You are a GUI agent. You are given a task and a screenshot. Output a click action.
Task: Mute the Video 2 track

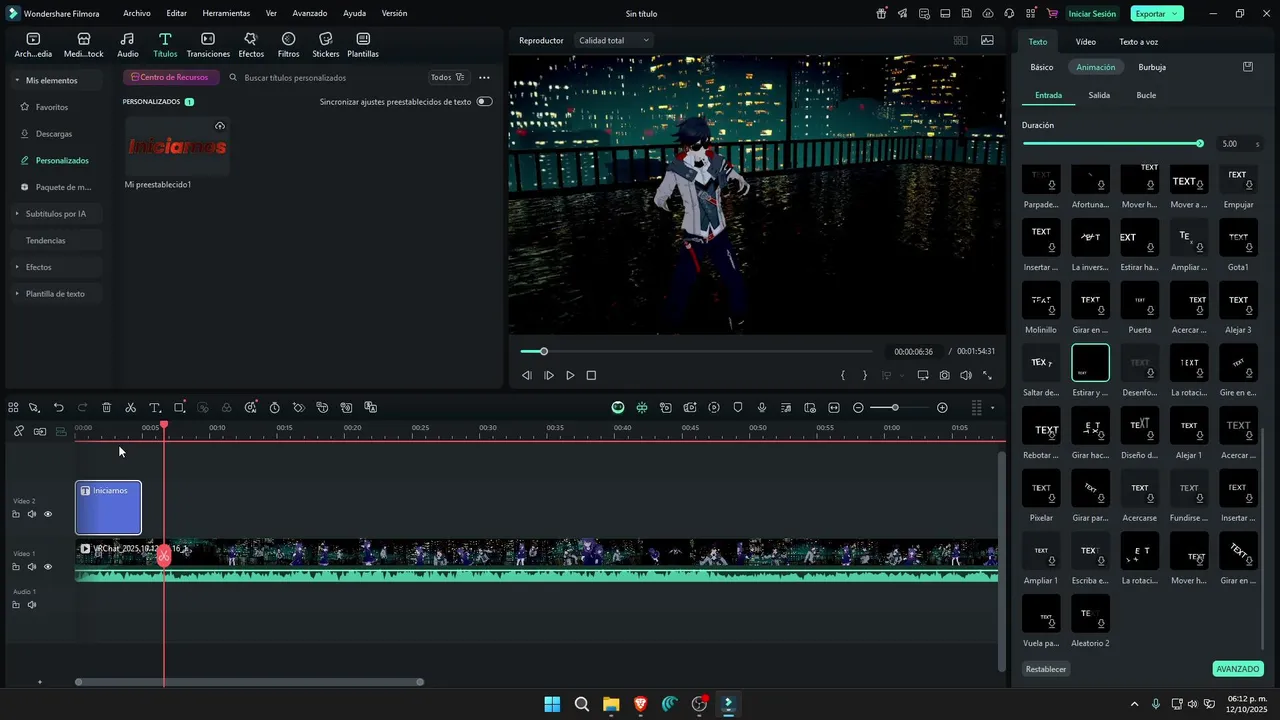(x=32, y=514)
